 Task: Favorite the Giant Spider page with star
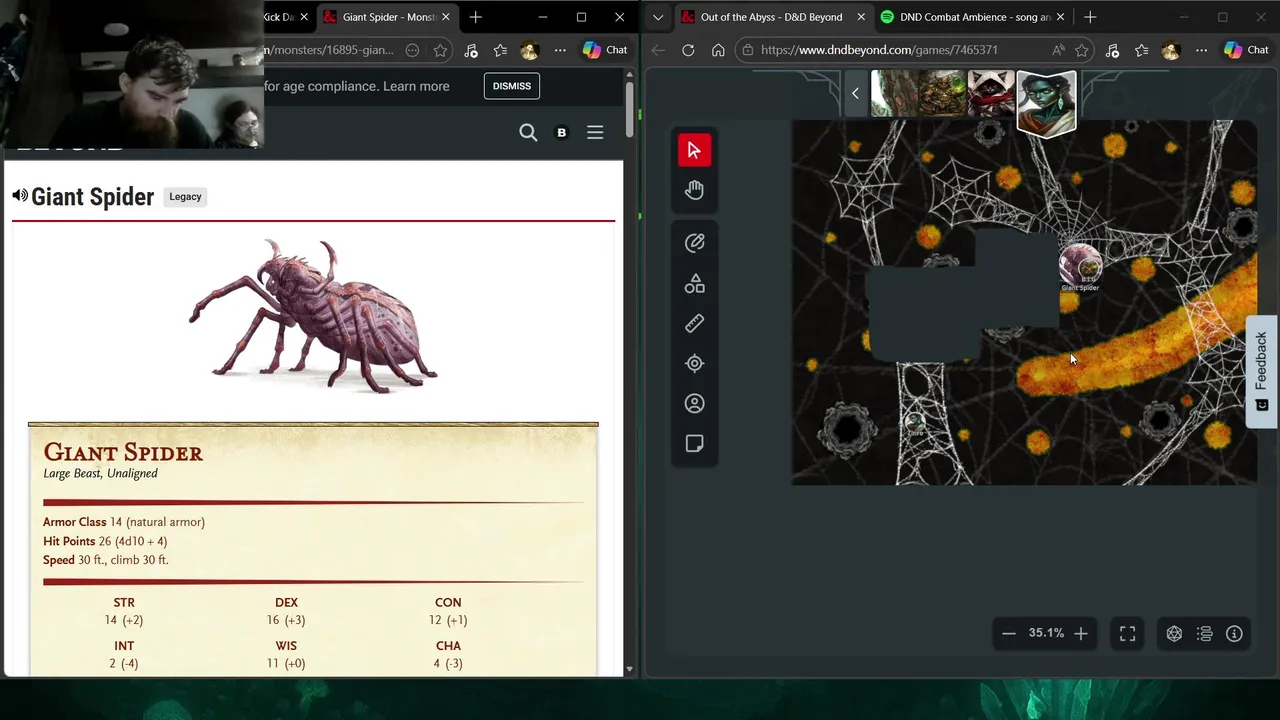tap(440, 50)
